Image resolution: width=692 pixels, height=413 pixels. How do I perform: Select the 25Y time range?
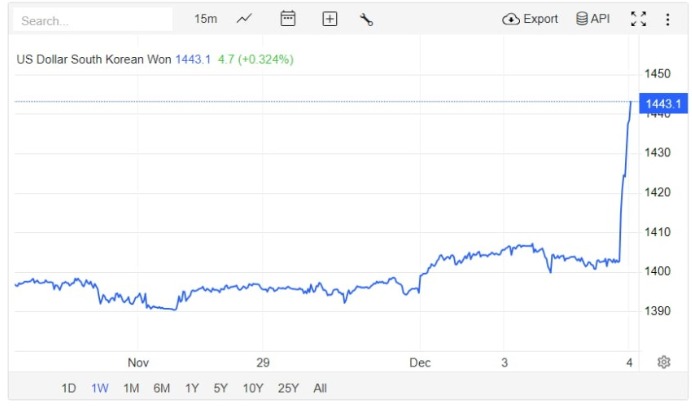(x=288, y=388)
